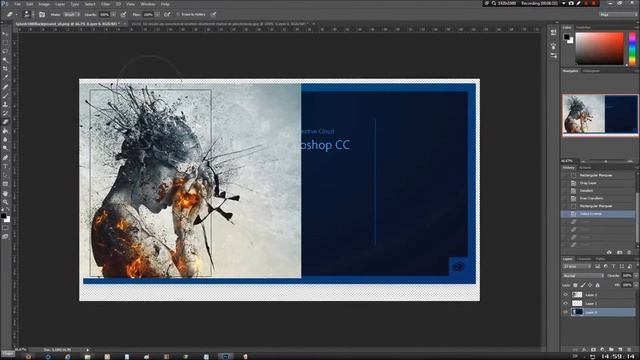Create a new layer icon

[x=620, y=350]
